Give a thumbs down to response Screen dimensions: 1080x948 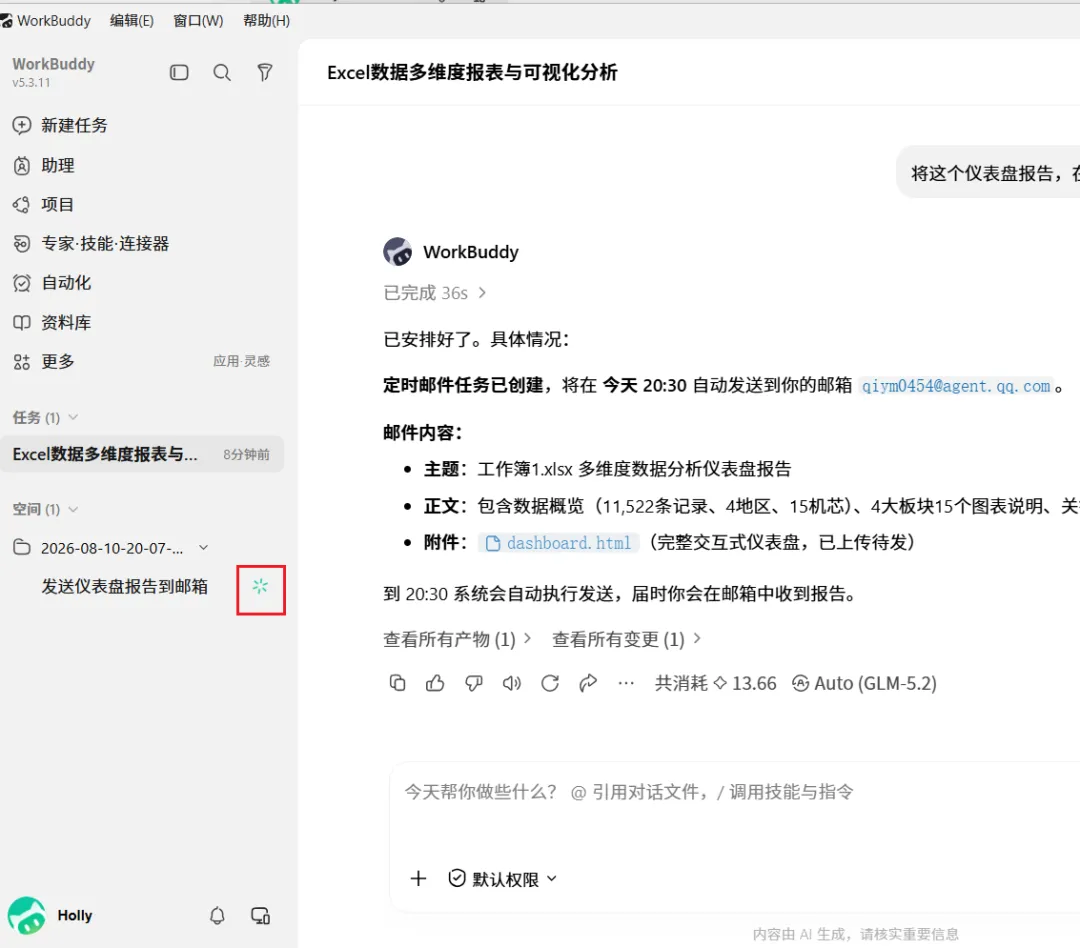(x=474, y=683)
